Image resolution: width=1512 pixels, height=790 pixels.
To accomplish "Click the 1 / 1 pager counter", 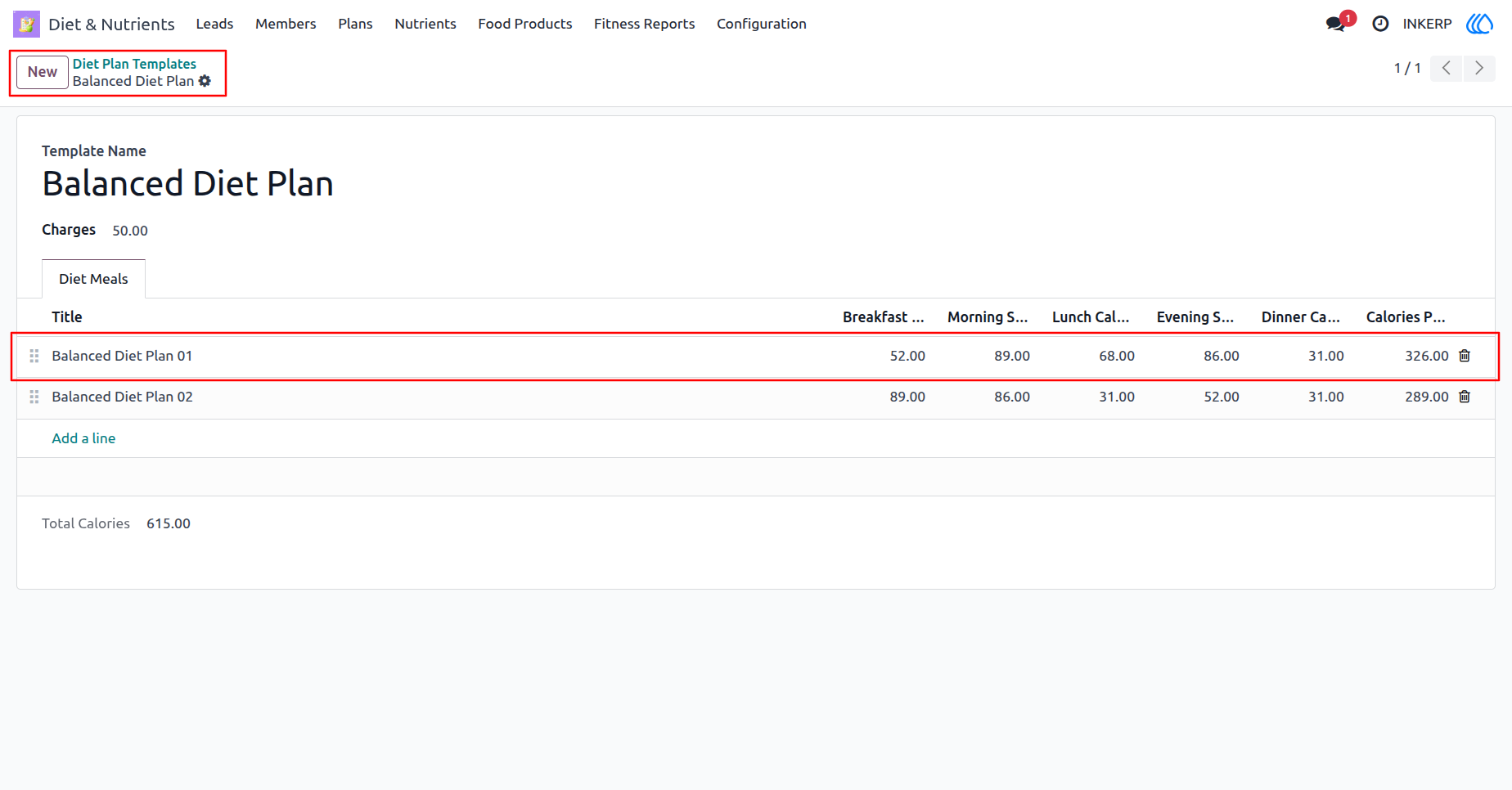I will pos(1407,68).
